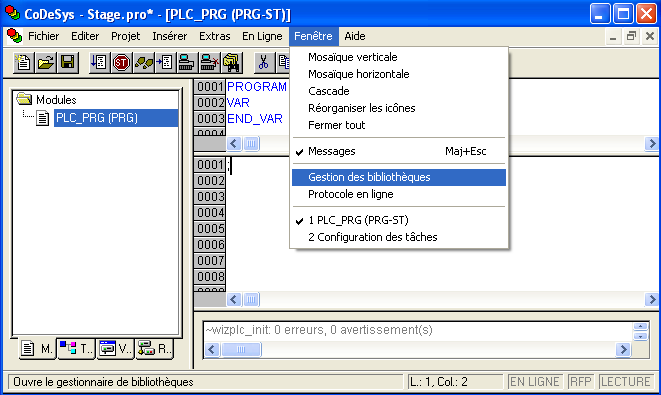This screenshot has height=395, width=661.
Task: Click the step-into icon with the blue right arrow
Action: click(x=165, y=62)
